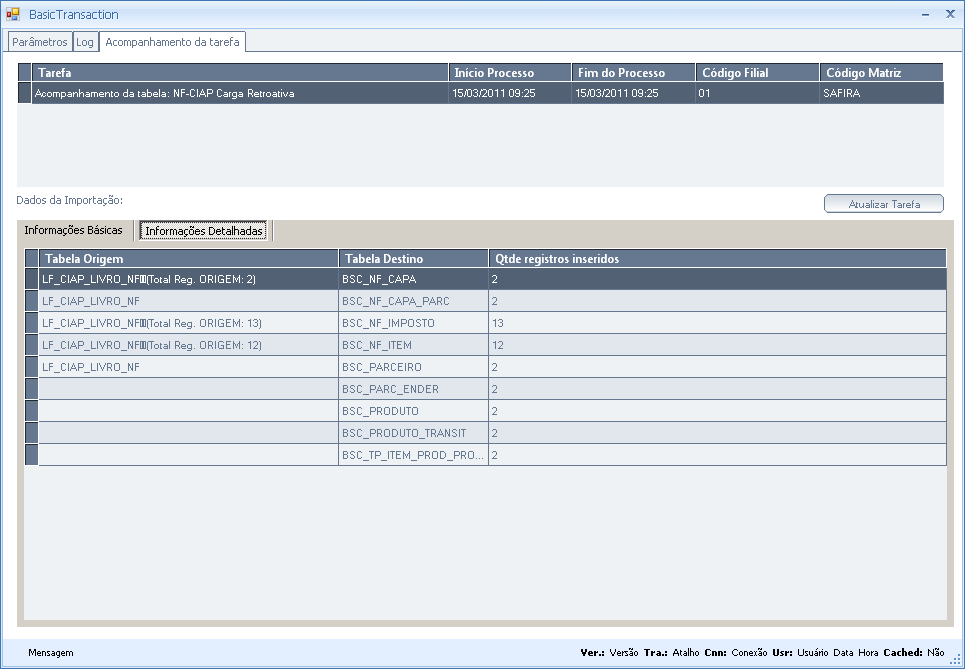Click the row selector beside BSC_PARCEIRO
The width and height of the screenshot is (965, 669).
(x=31, y=367)
